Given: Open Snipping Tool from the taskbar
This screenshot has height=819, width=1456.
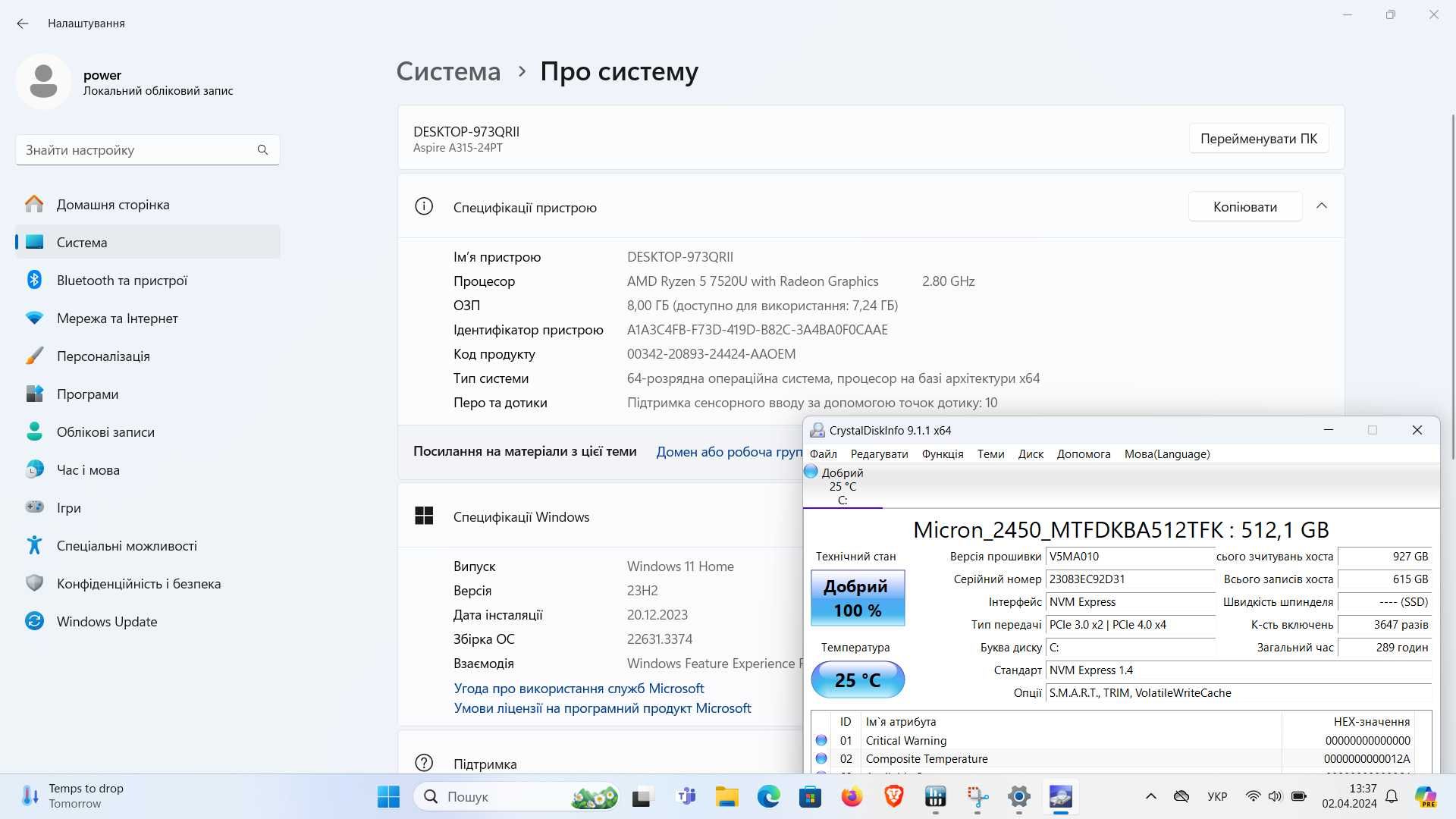Looking at the screenshot, I should point(977,796).
